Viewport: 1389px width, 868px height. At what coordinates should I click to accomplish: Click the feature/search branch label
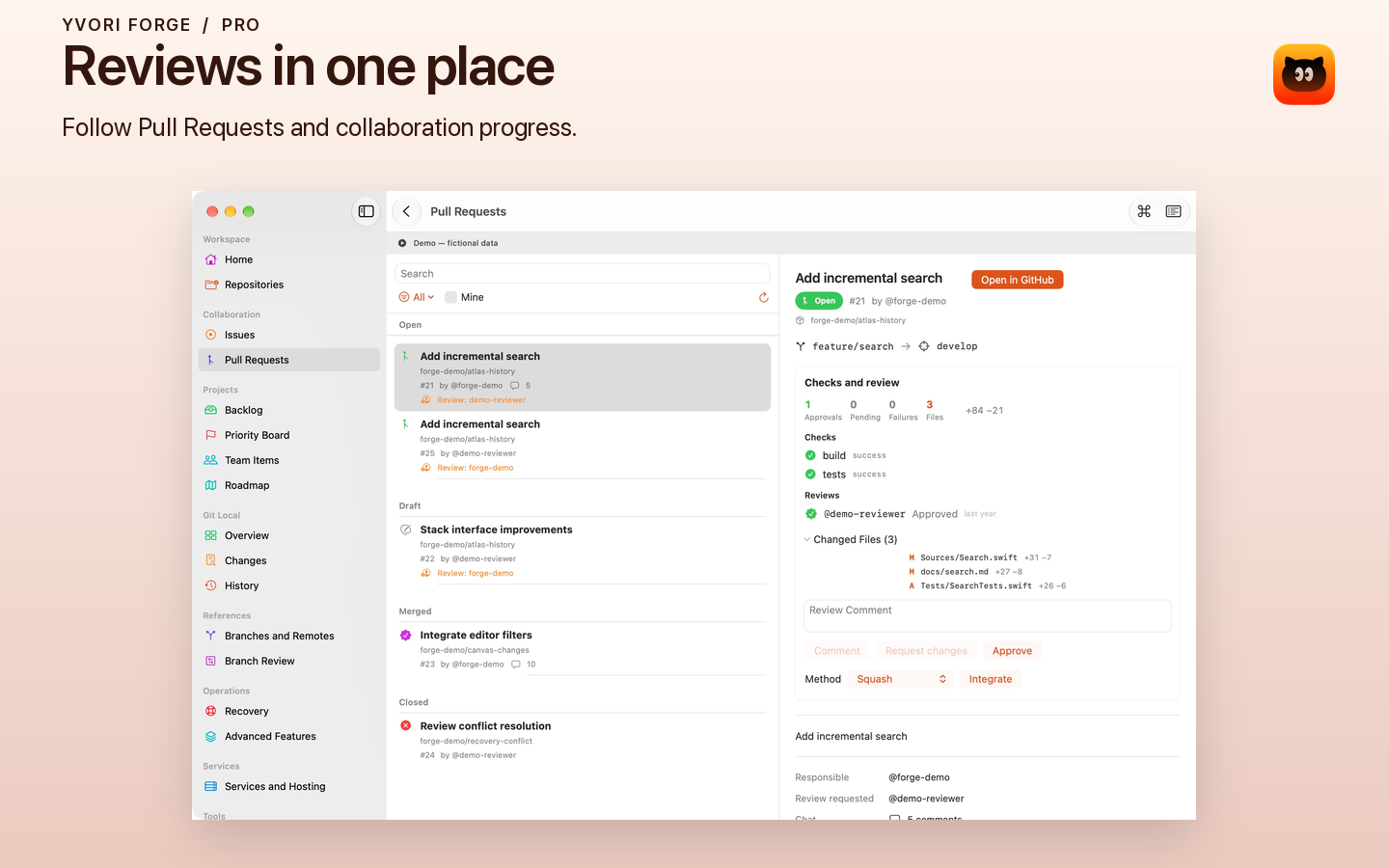(853, 346)
